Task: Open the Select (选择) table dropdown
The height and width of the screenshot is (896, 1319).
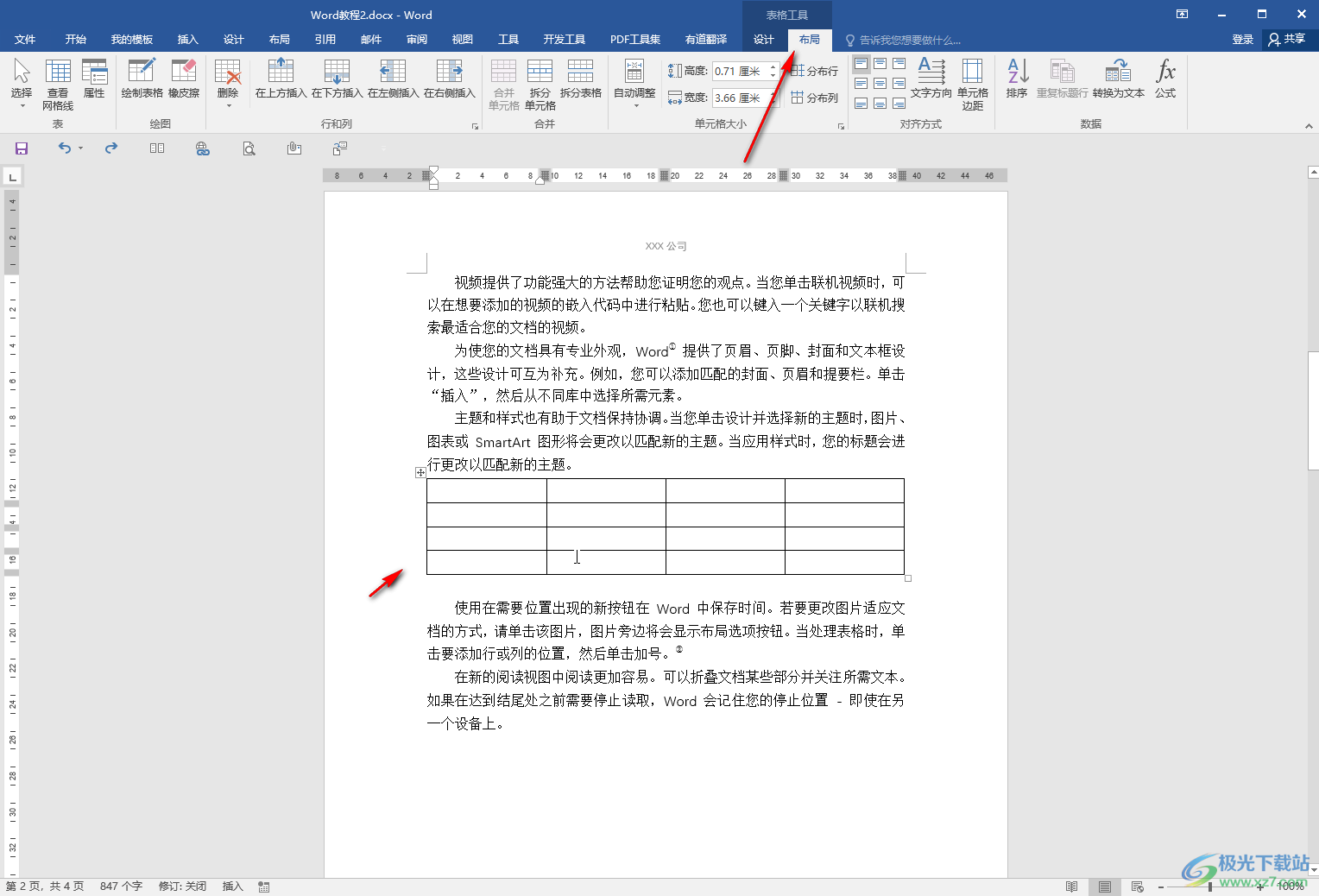Action: [x=22, y=83]
